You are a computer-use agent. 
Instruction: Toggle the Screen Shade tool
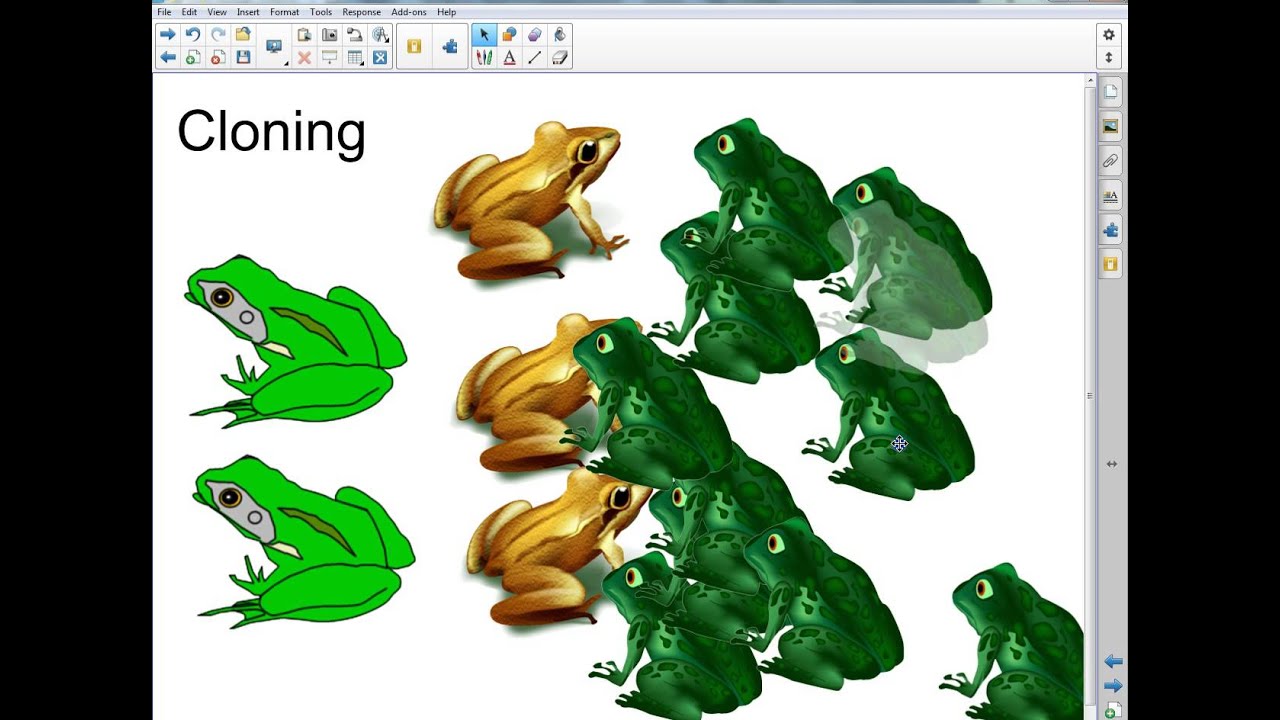tap(329, 58)
